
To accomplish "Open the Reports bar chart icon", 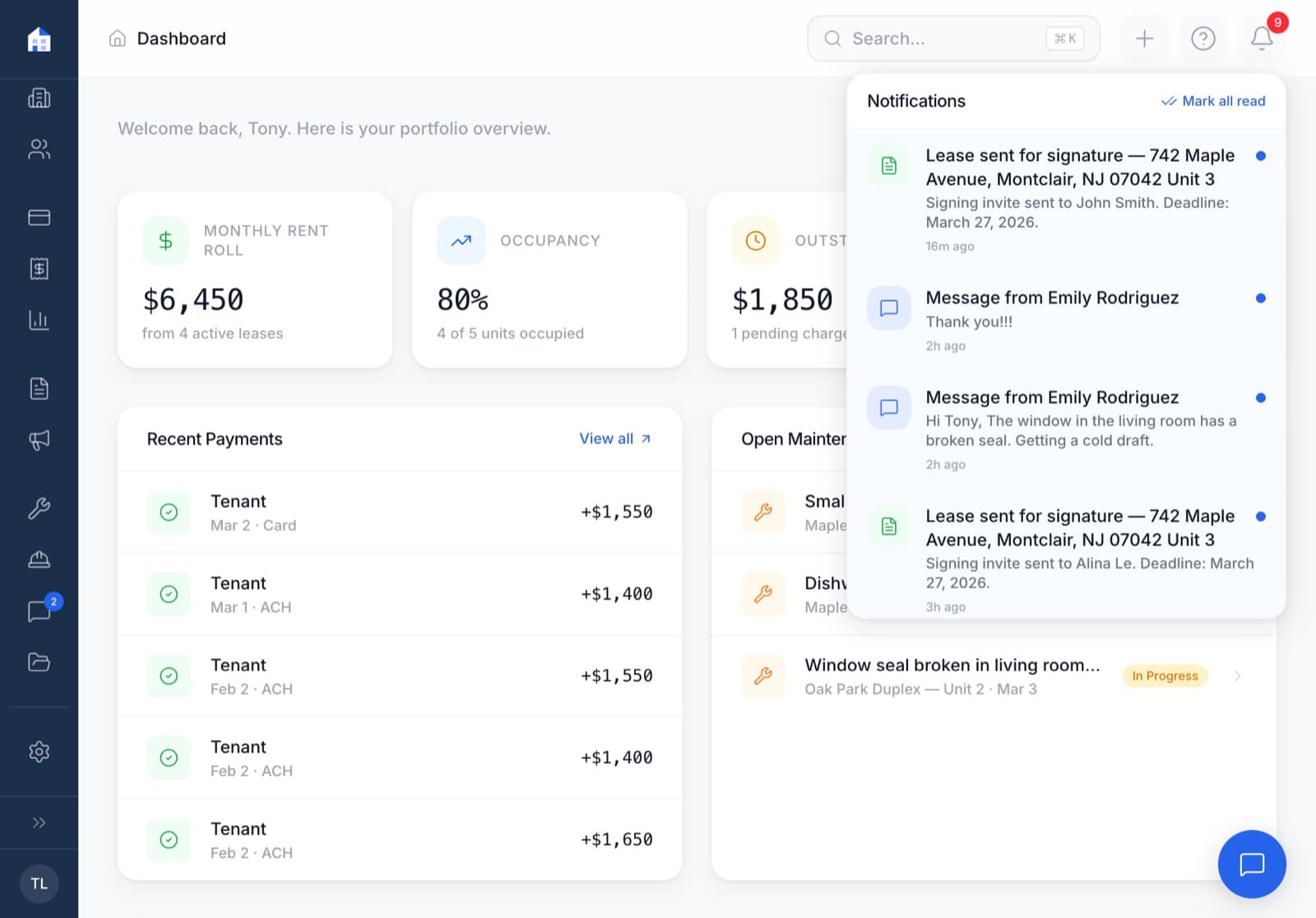I will [x=39, y=320].
